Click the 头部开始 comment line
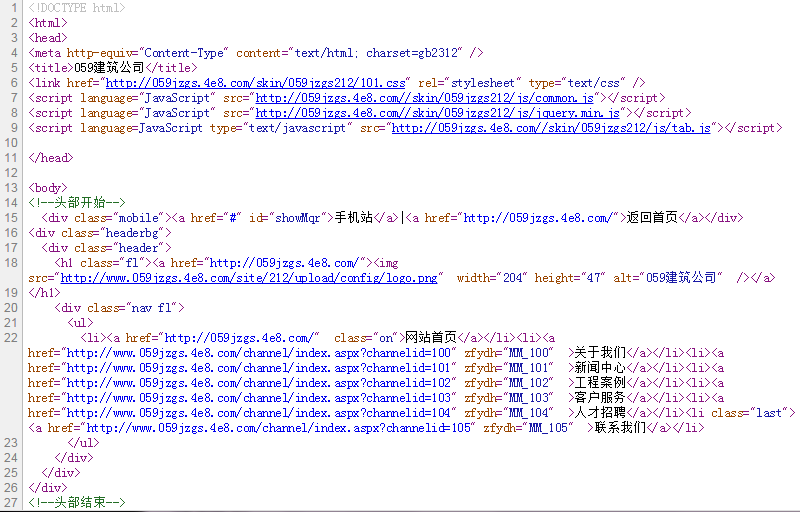This screenshot has width=800, height=512. pos(78,203)
